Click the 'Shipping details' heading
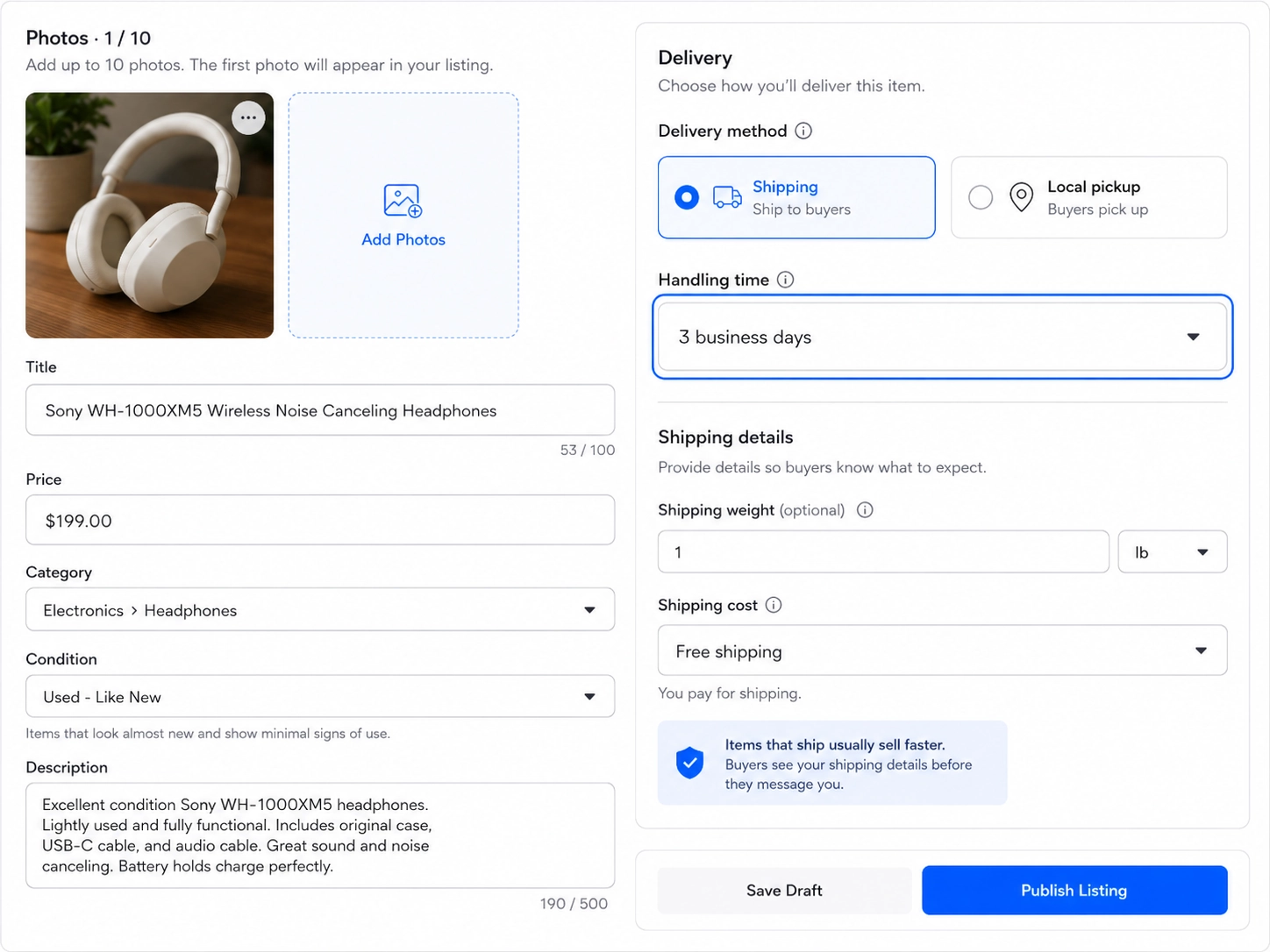Screen dimensions: 1270x952 [725, 437]
